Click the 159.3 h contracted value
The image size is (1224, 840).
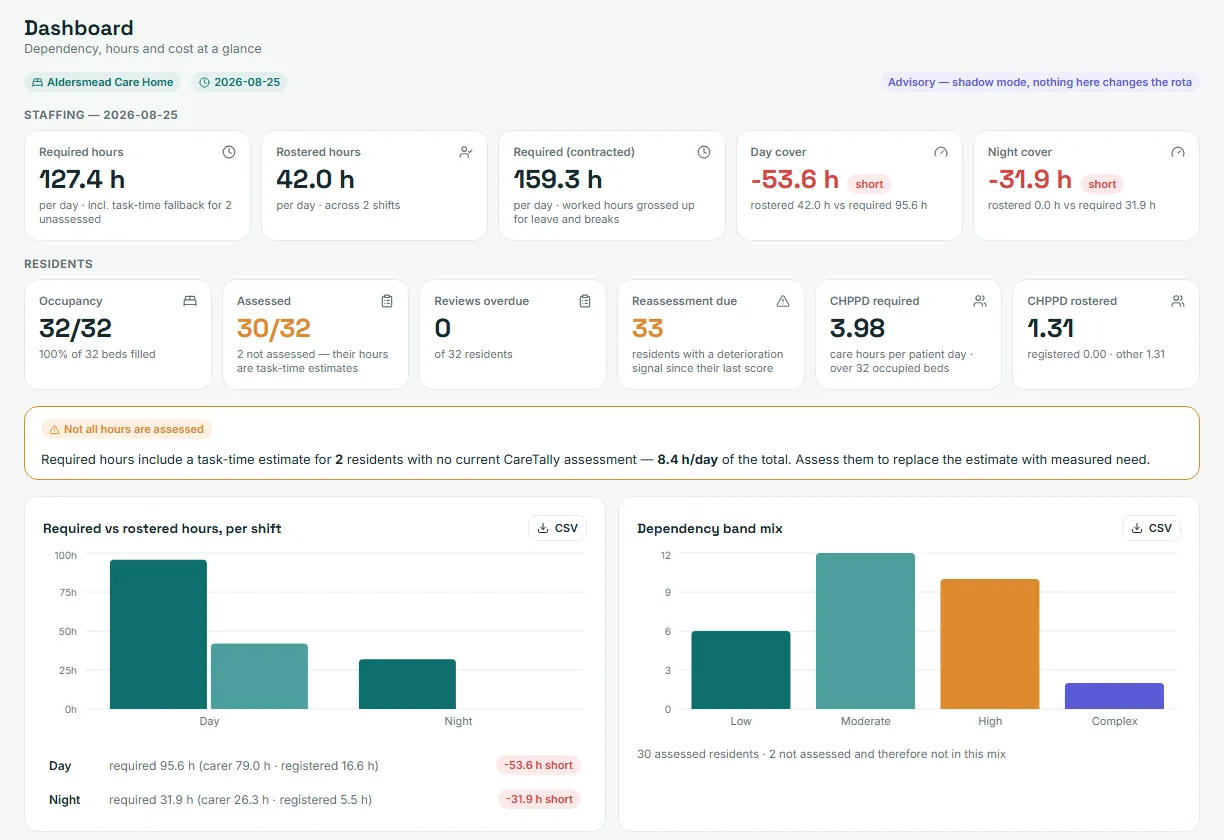pyautogui.click(x=558, y=180)
